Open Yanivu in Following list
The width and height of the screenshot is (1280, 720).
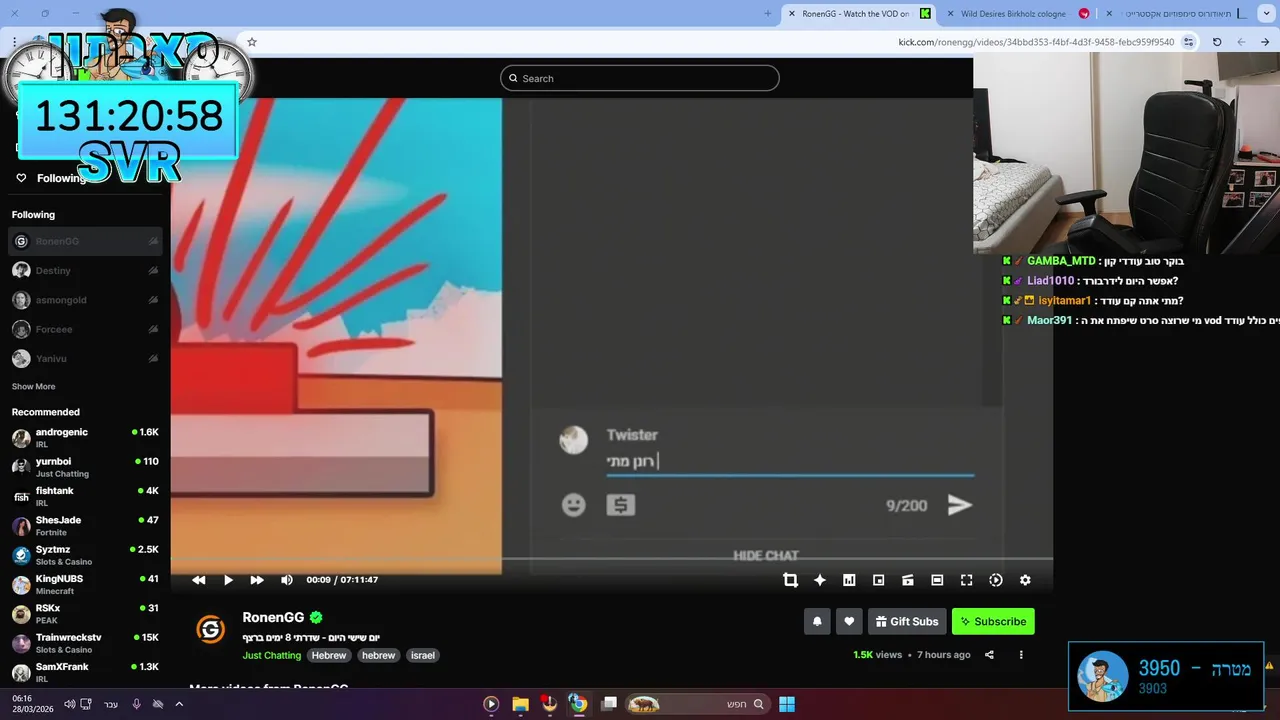[x=85, y=358]
